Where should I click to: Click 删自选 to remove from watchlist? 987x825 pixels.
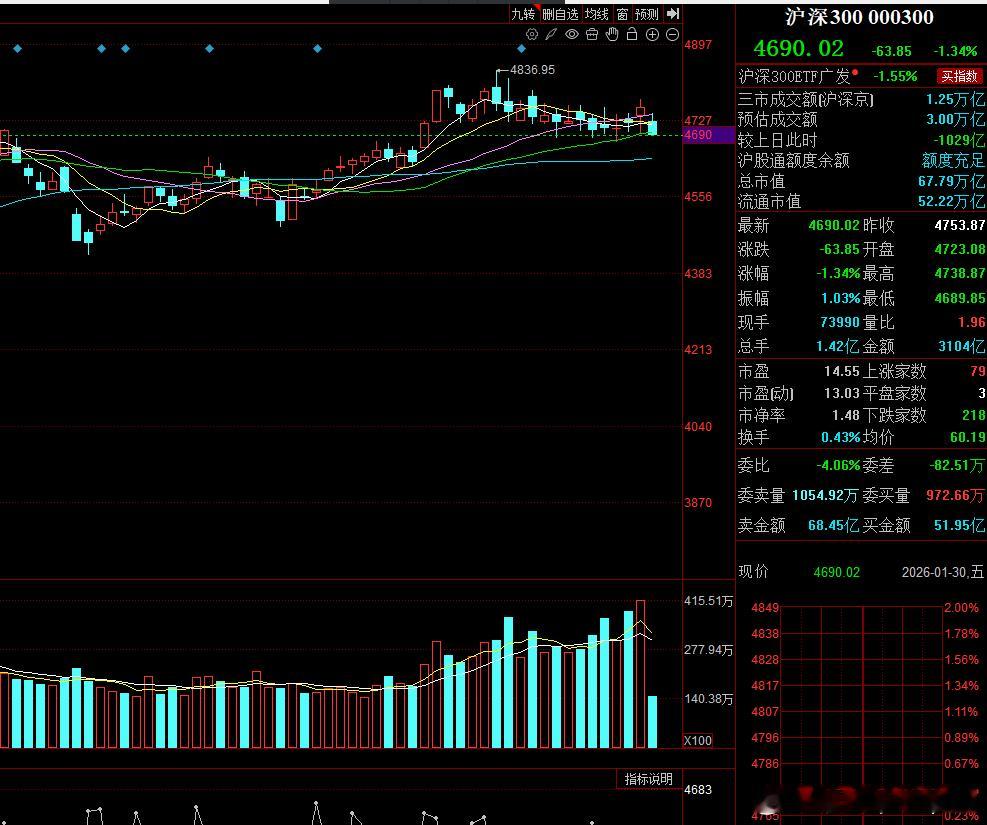click(x=560, y=14)
